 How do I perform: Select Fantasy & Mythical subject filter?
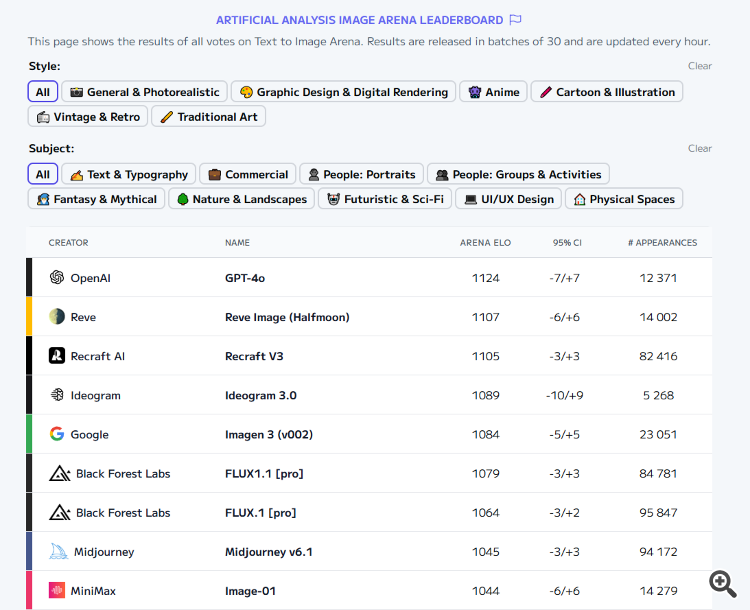tap(96, 199)
